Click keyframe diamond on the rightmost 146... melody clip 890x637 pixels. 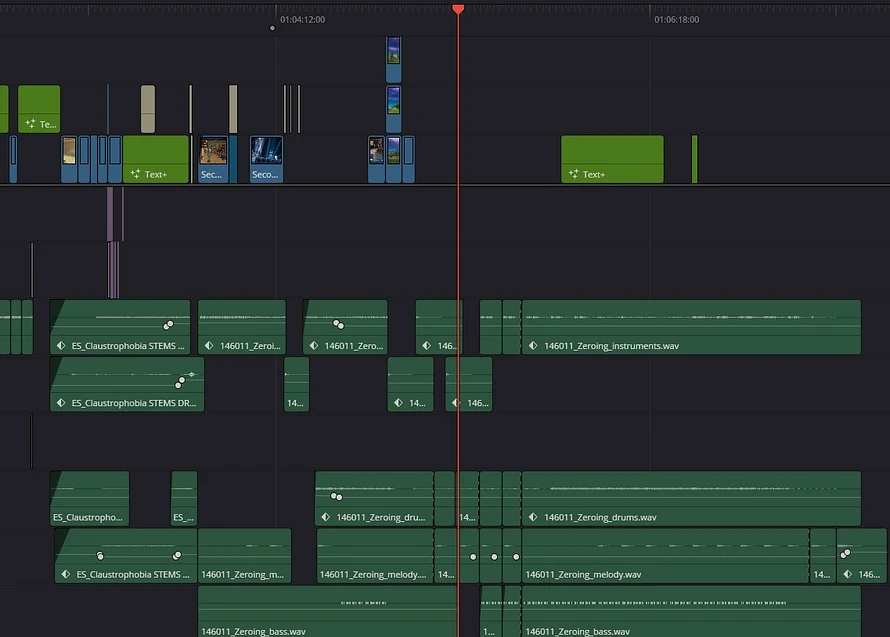[847, 574]
